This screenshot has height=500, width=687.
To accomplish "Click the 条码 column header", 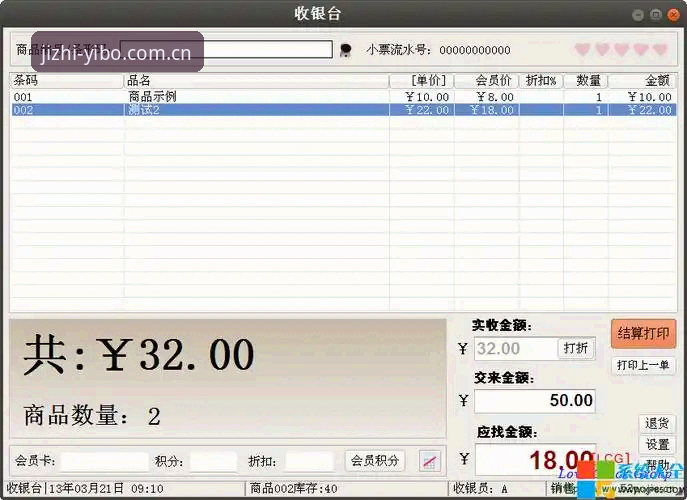I will (x=67, y=80).
